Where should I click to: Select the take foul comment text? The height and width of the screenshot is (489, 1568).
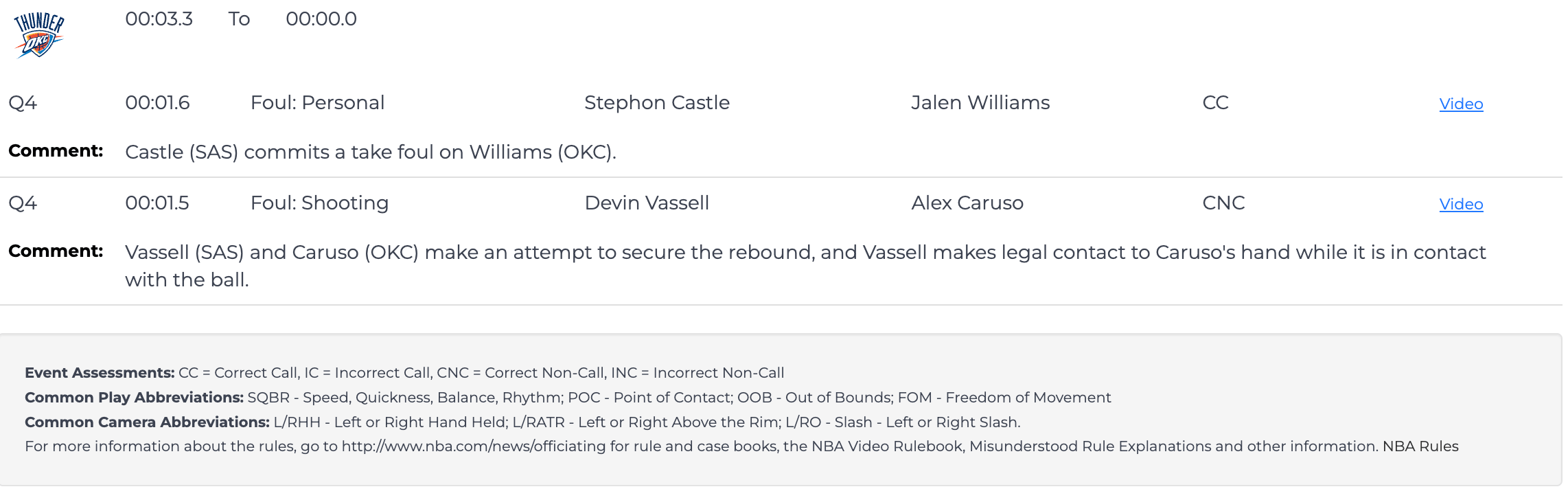click(370, 152)
